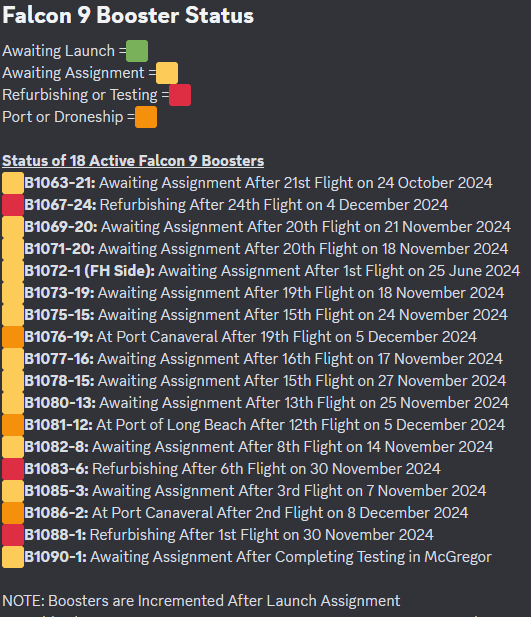The height and width of the screenshot is (617, 531).
Task: Click the orange square beside B1081-12
Action: pos(13,425)
